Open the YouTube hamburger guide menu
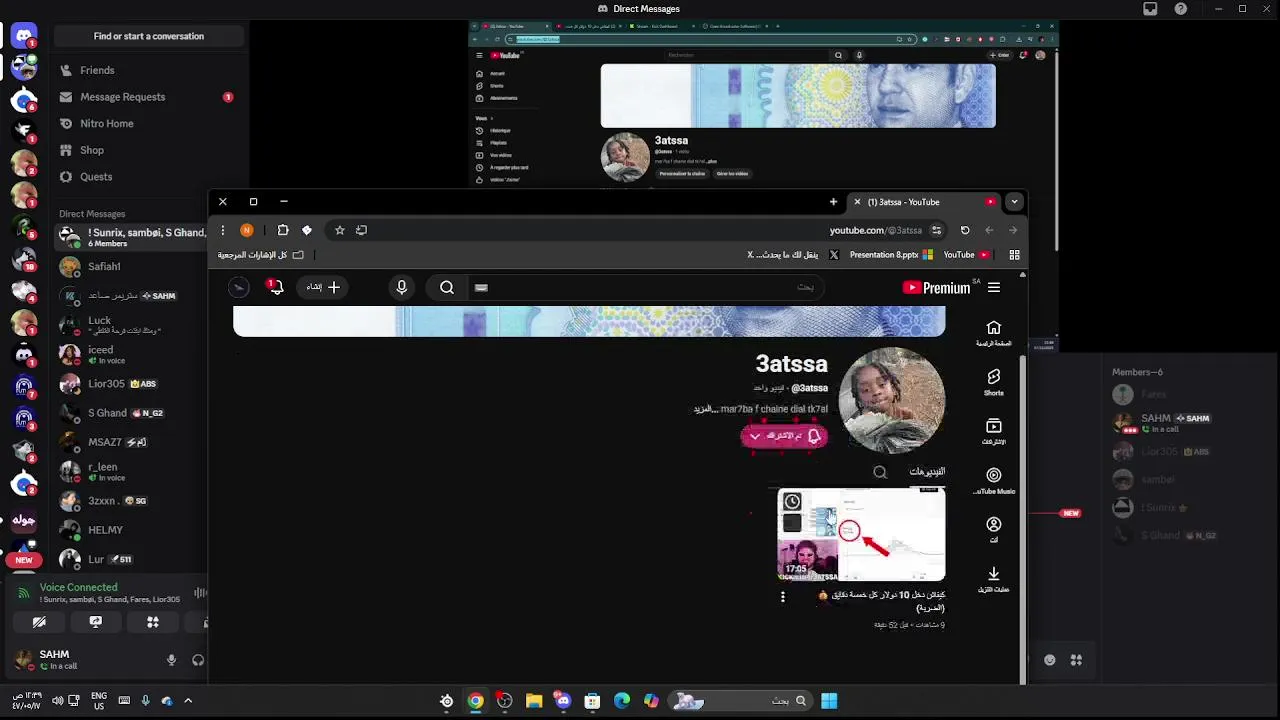This screenshot has height=720, width=1280. coord(994,288)
